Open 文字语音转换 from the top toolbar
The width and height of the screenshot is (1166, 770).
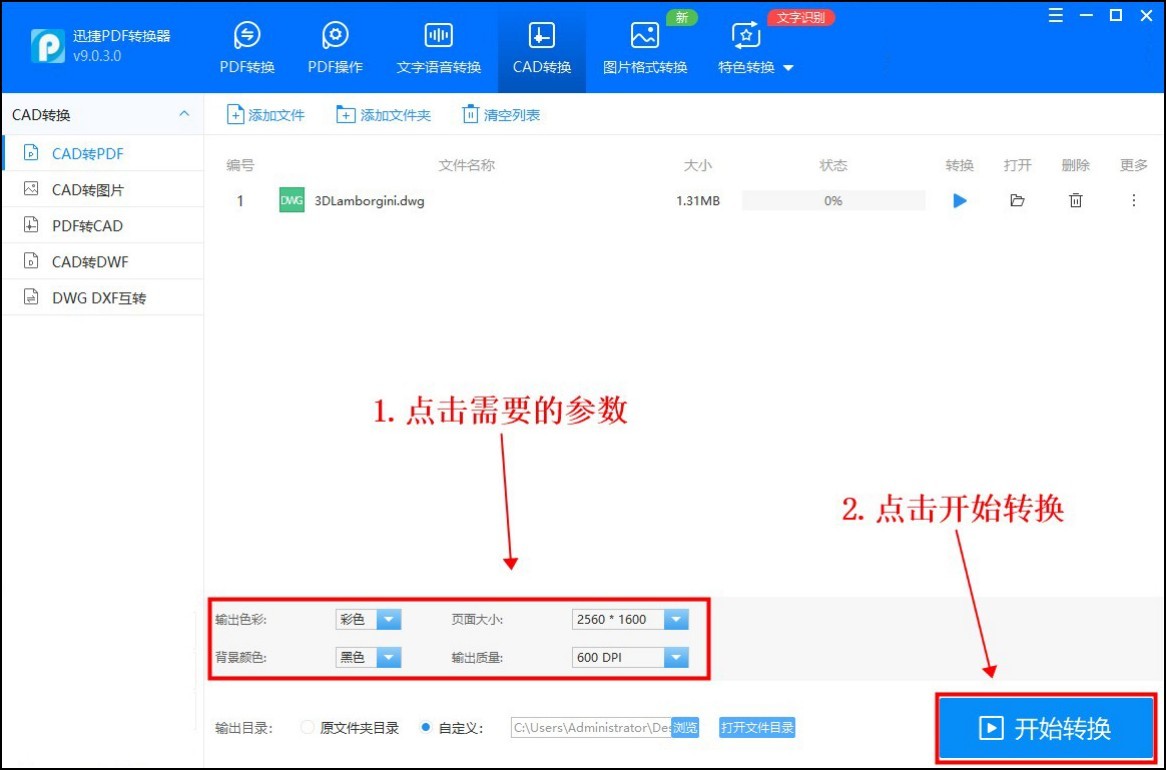438,45
